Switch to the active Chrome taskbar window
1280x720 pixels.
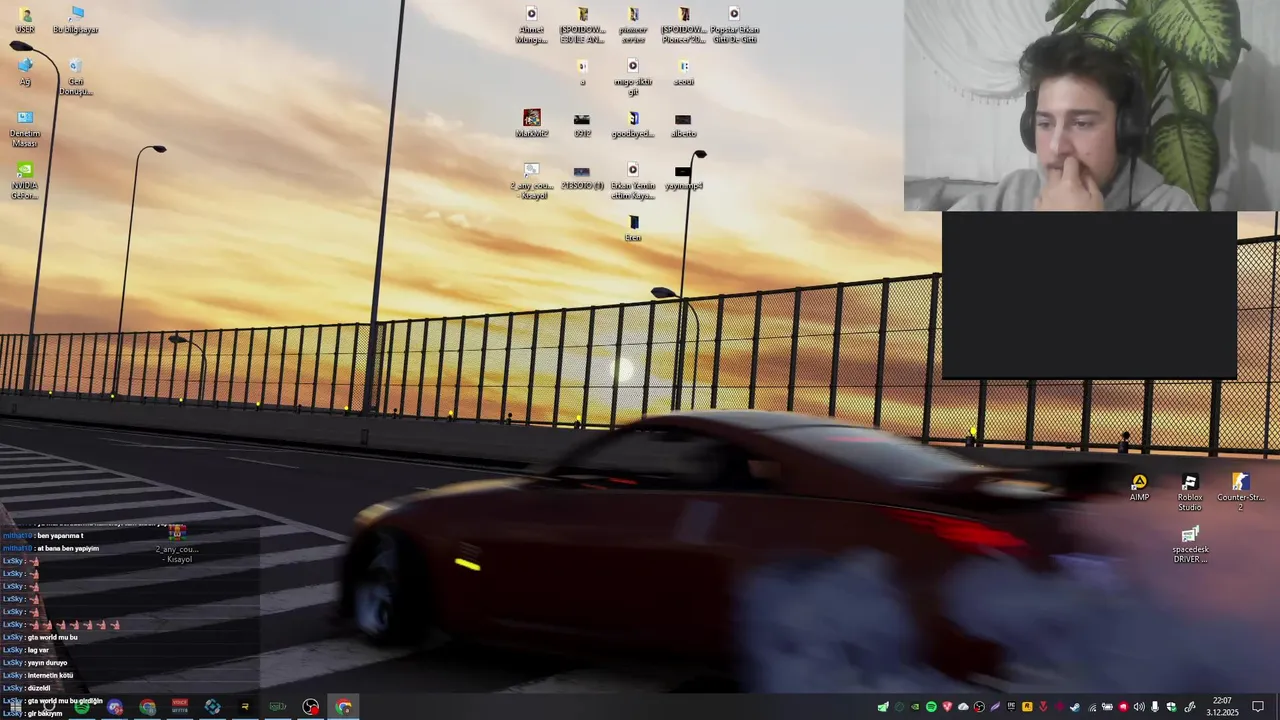coord(343,707)
